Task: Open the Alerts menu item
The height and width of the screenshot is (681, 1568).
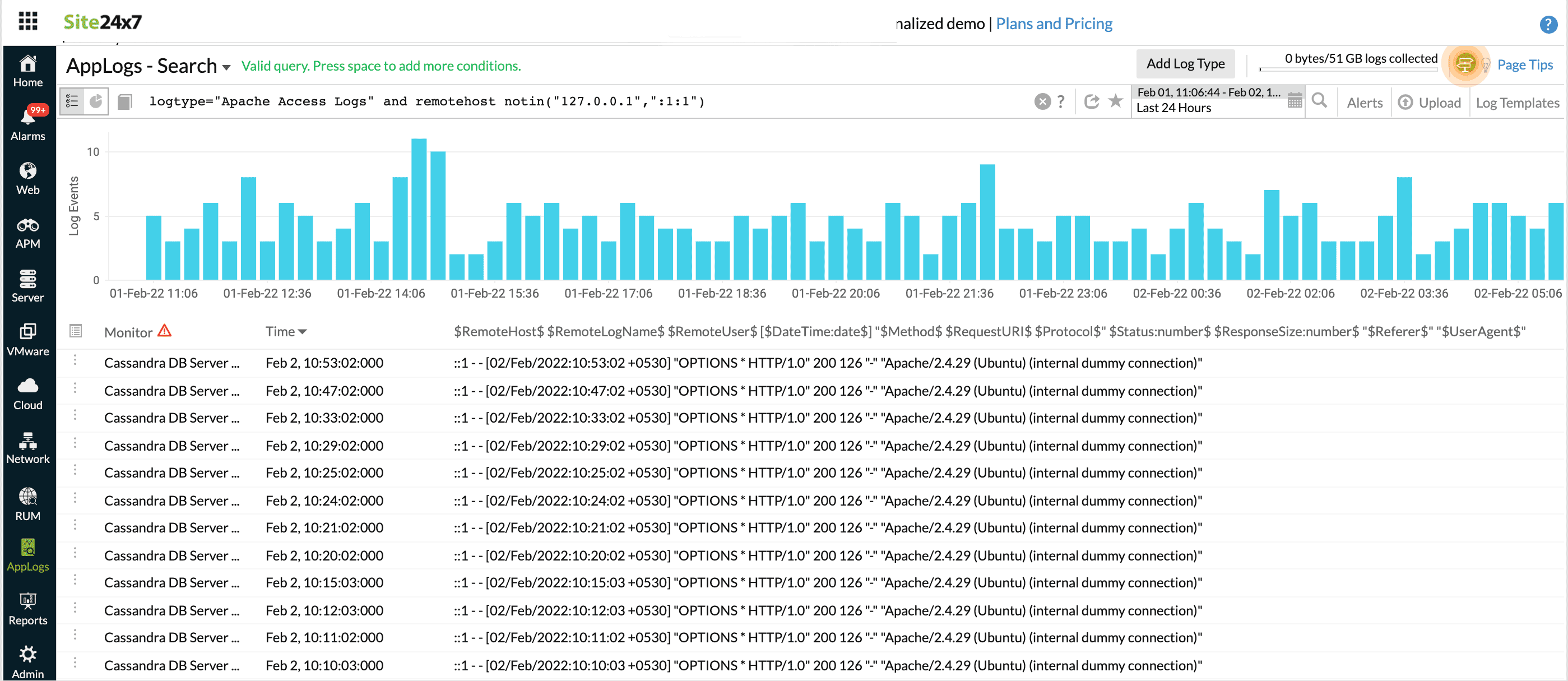Action: pos(1364,103)
